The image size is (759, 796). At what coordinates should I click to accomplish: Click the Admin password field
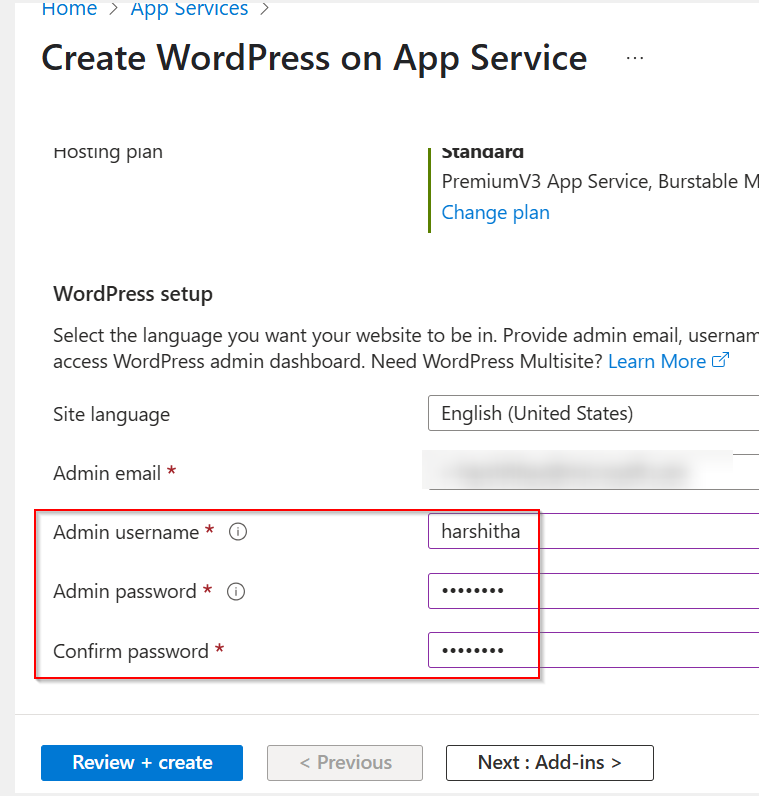(x=593, y=590)
